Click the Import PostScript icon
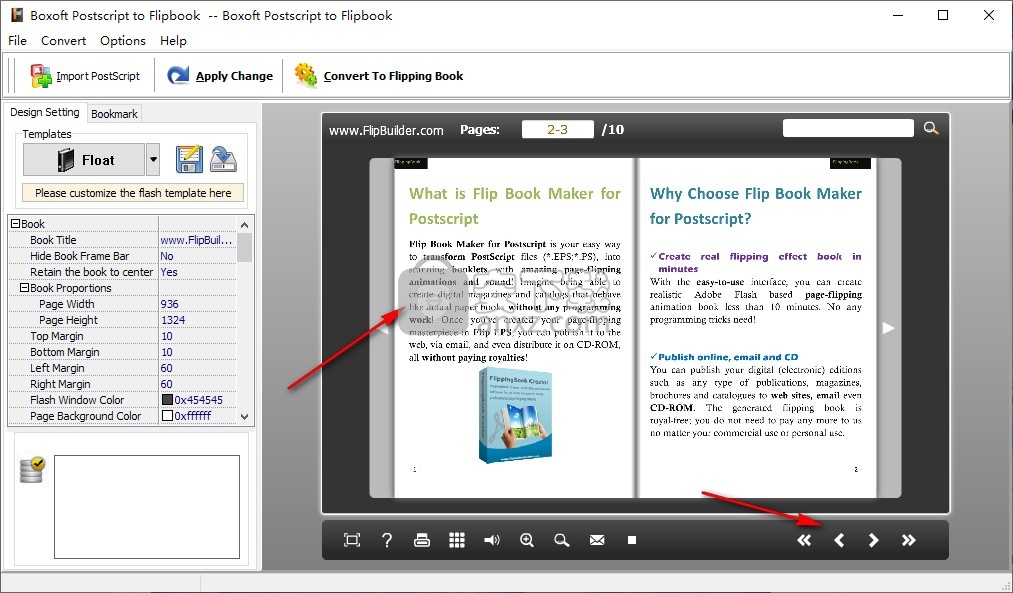Viewport: 1013px width, 593px height. [41, 76]
